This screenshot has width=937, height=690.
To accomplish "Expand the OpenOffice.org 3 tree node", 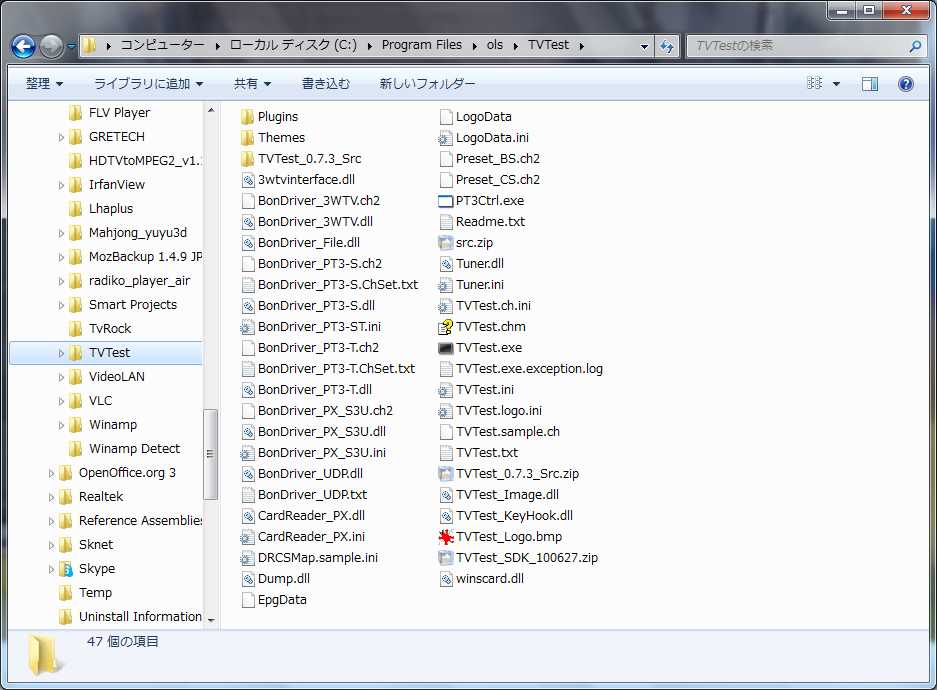I will 51,473.
